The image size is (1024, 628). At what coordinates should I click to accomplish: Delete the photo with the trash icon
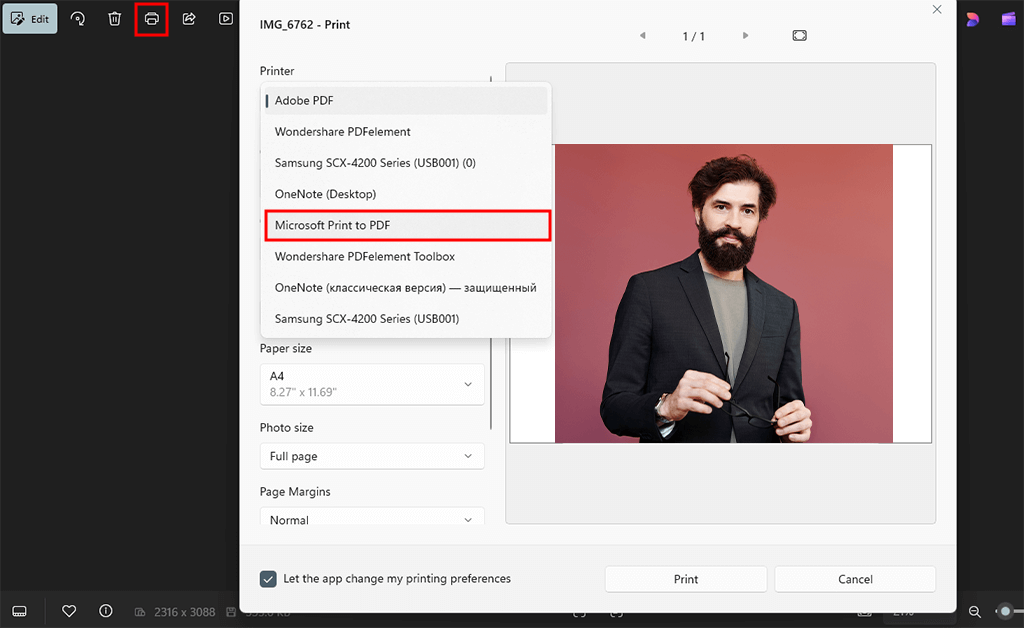[114, 19]
